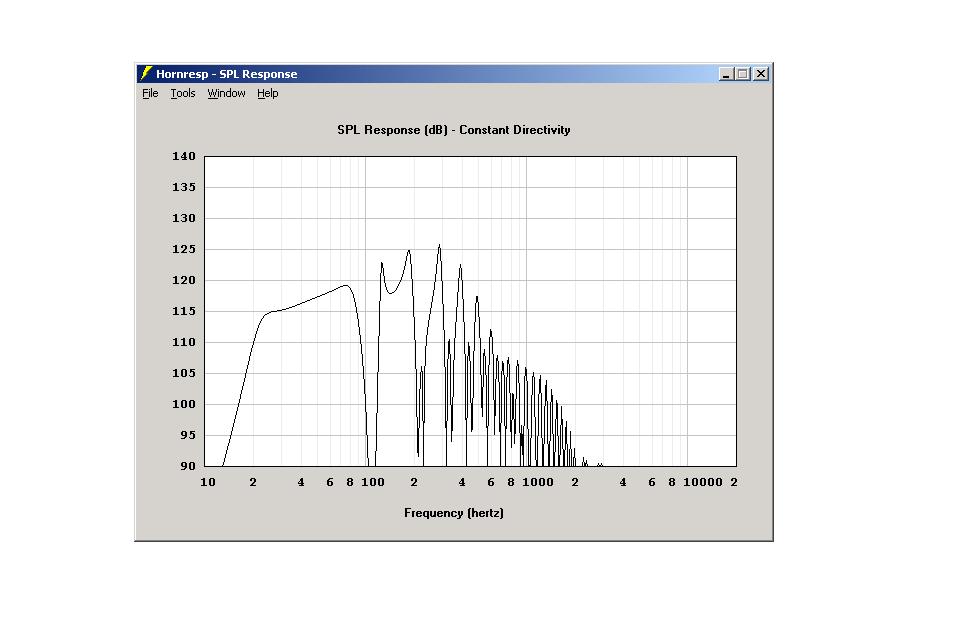Screen dimensions: 960x626
Task: Click the 90 dB axis value
Action: (187, 466)
